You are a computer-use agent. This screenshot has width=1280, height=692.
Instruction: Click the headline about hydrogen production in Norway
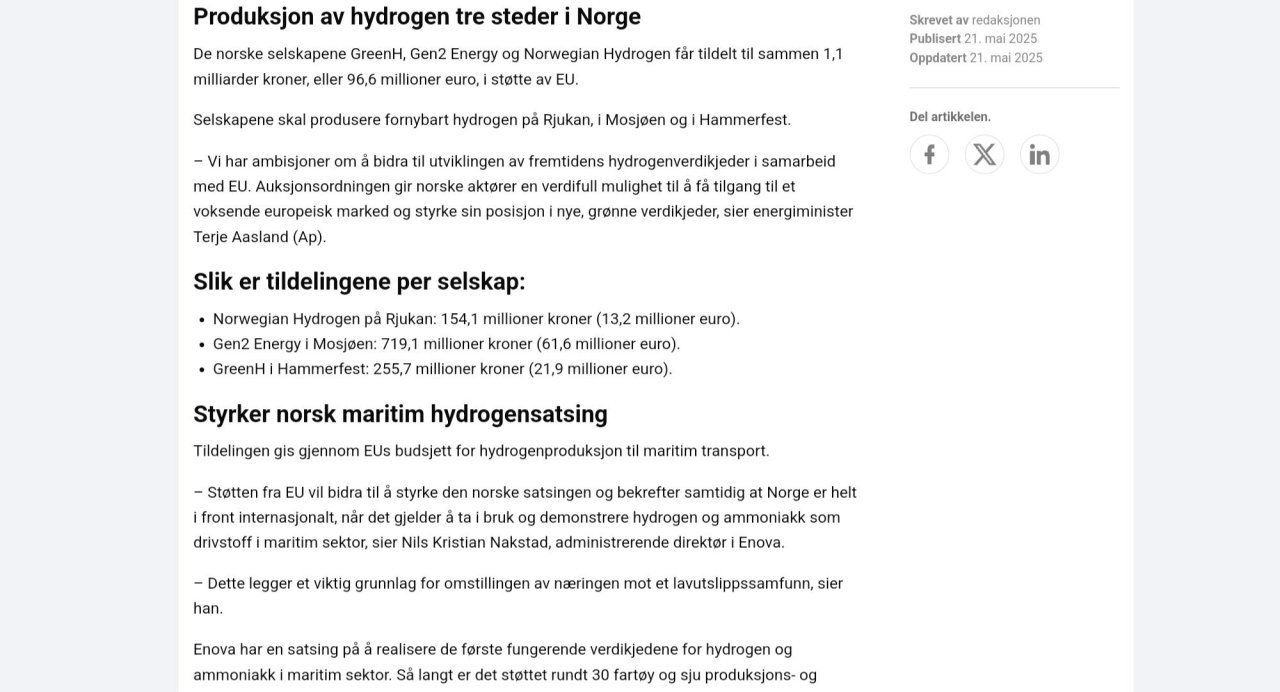pyautogui.click(x=417, y=16)
